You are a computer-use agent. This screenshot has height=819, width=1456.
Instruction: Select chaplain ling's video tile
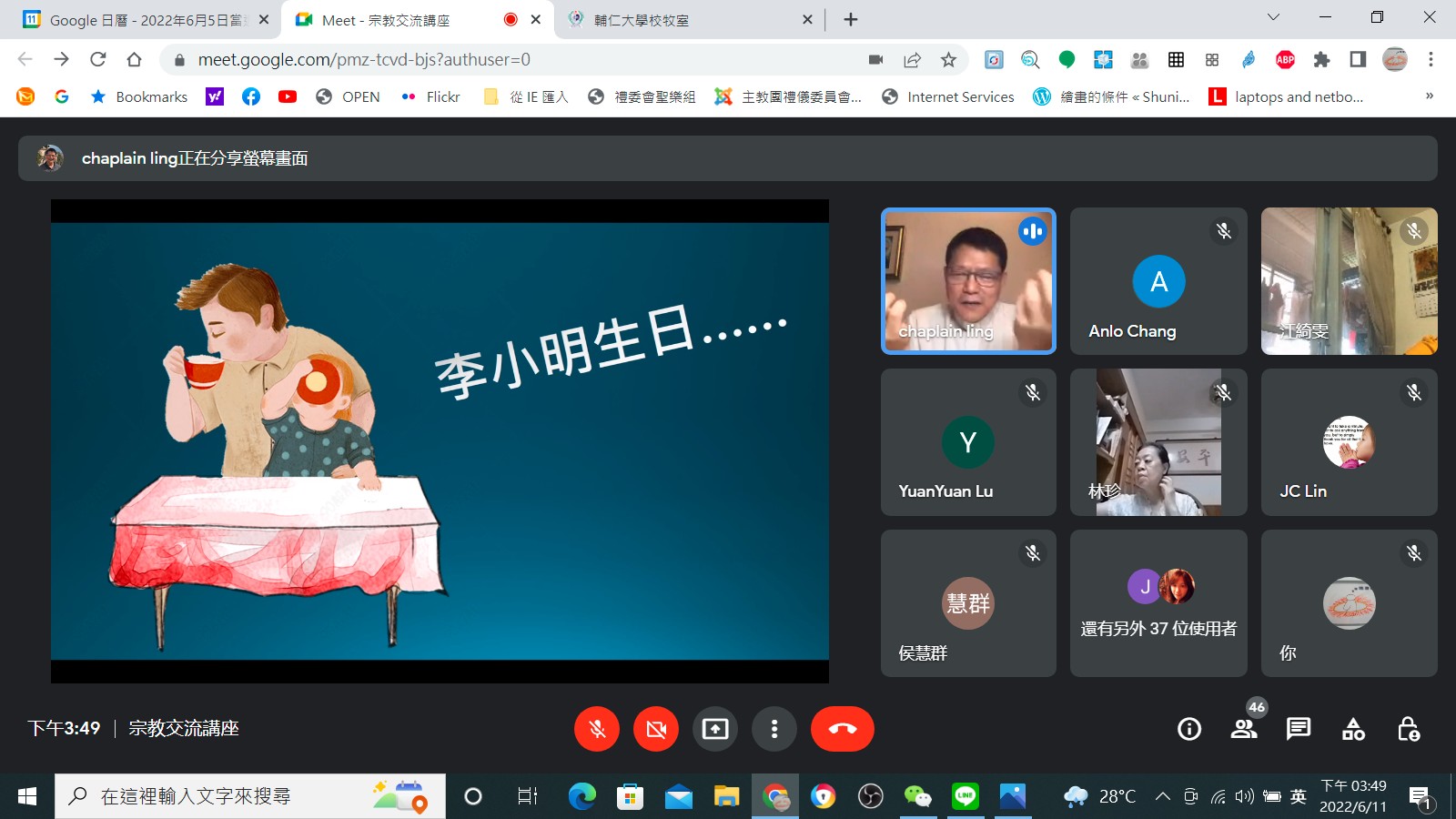point(968,281)
